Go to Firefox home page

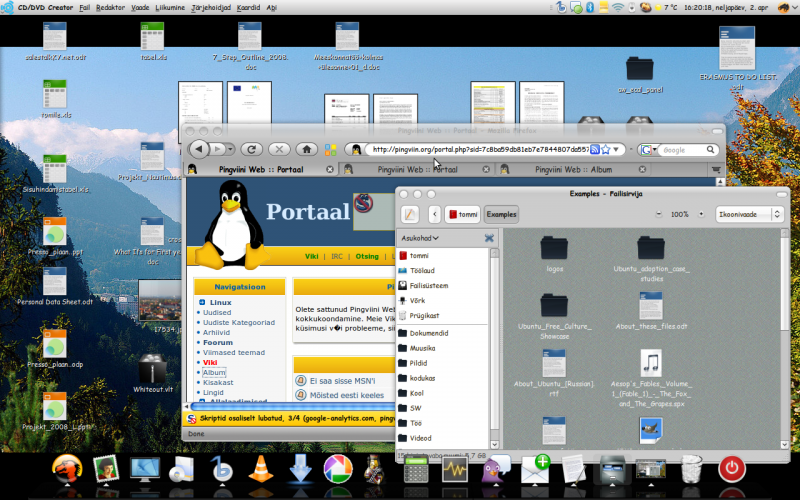click(307, 149)
